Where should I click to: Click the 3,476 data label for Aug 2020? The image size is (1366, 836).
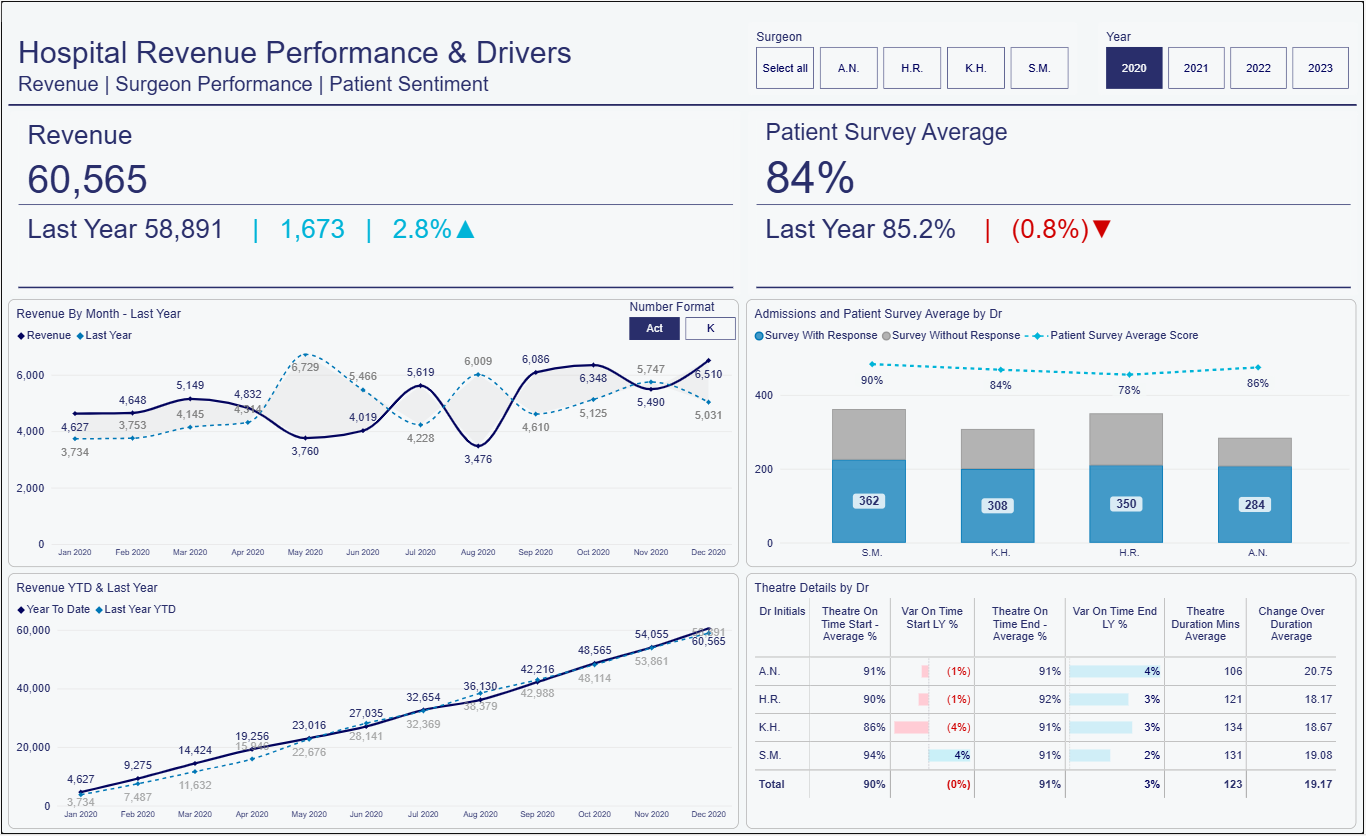coord(478,459)
